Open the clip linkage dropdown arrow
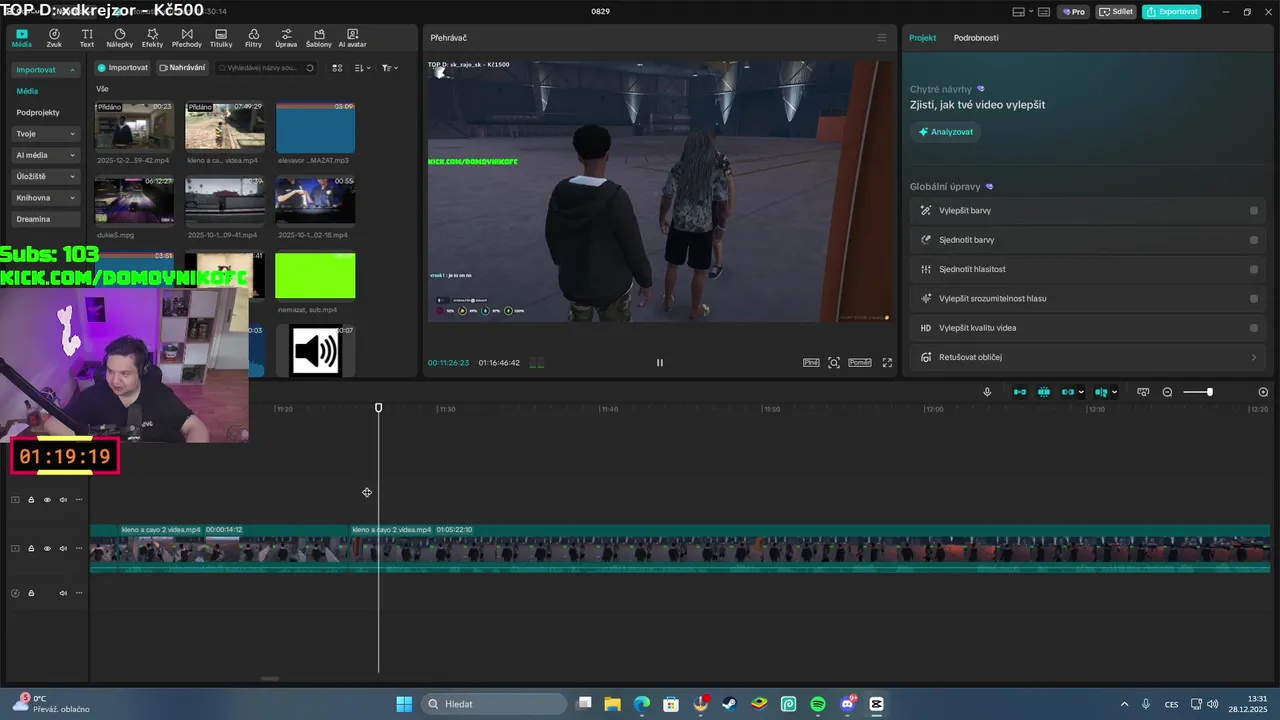Image resolution: width=1280 pixels, height=720 pixels. pyautogui.click(x=1081, y=392)
